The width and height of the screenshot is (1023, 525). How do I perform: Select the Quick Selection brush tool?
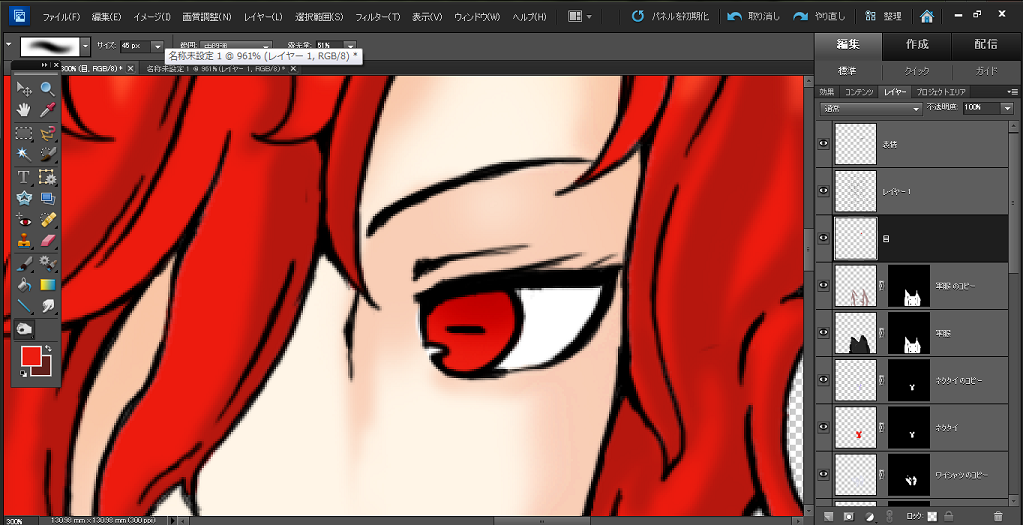(x=47, y=154)
